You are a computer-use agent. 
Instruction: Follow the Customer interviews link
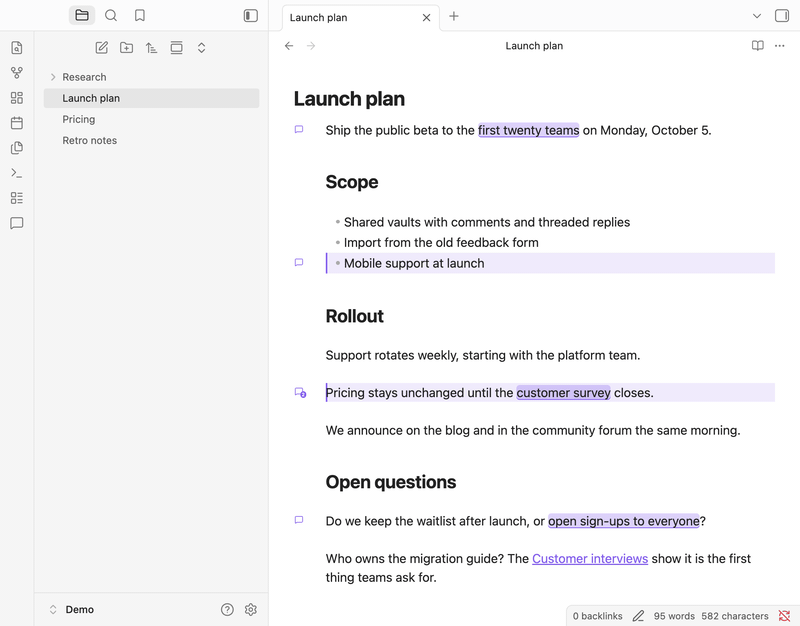590,559
